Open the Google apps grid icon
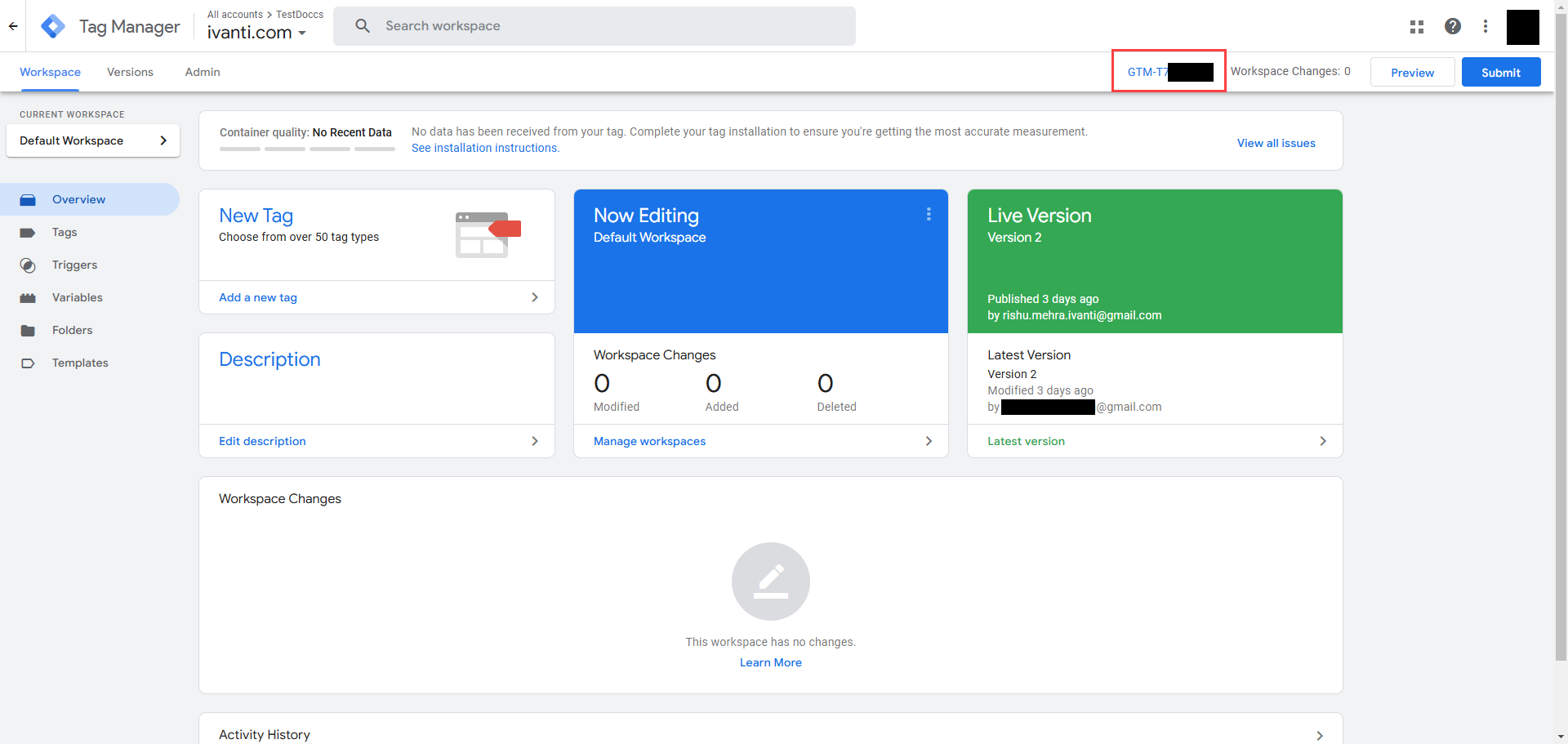 coord(1417,27)
